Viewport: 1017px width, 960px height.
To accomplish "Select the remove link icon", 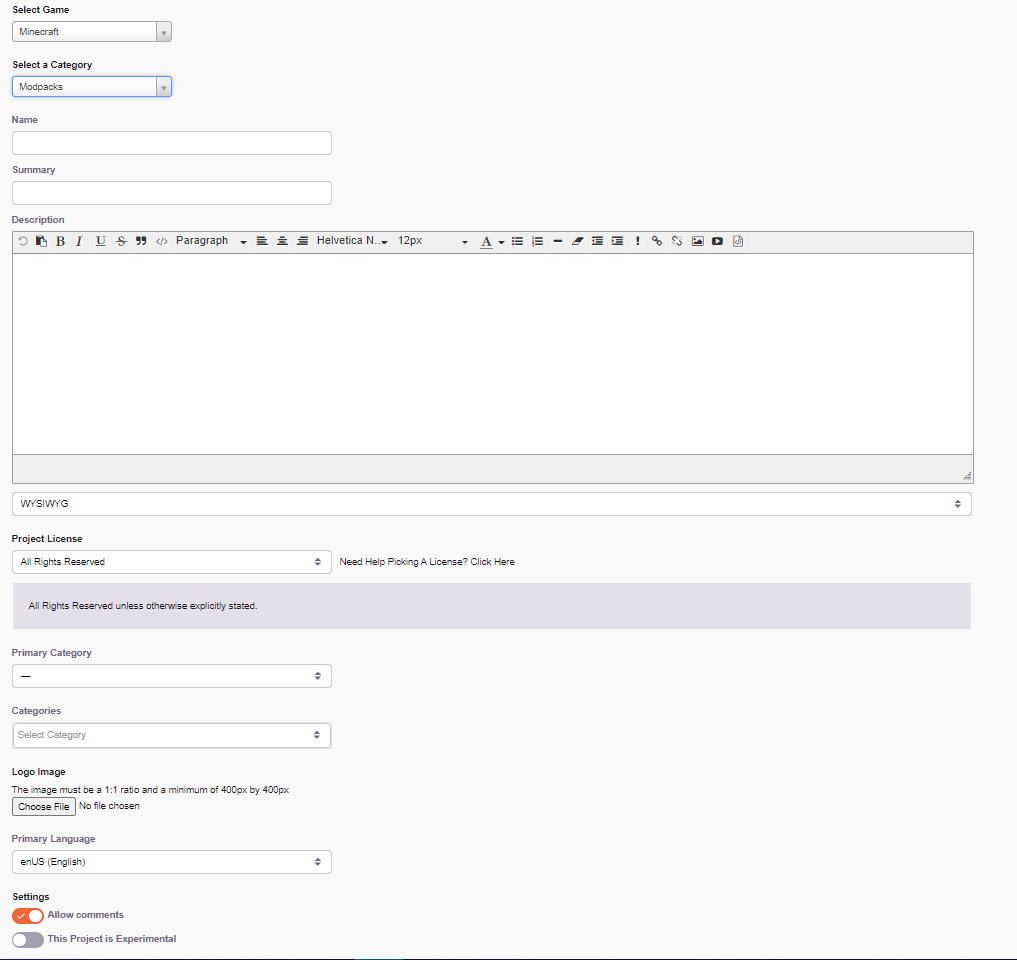I will click(677, 241).
